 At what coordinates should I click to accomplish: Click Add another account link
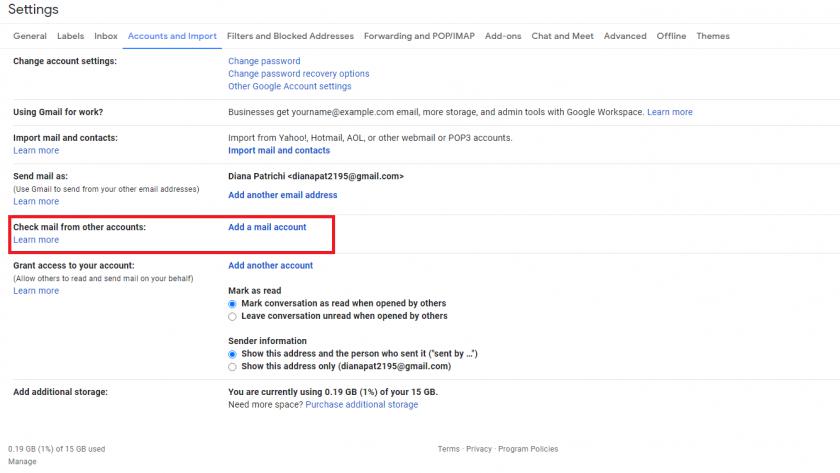click(x=270, y=266)
